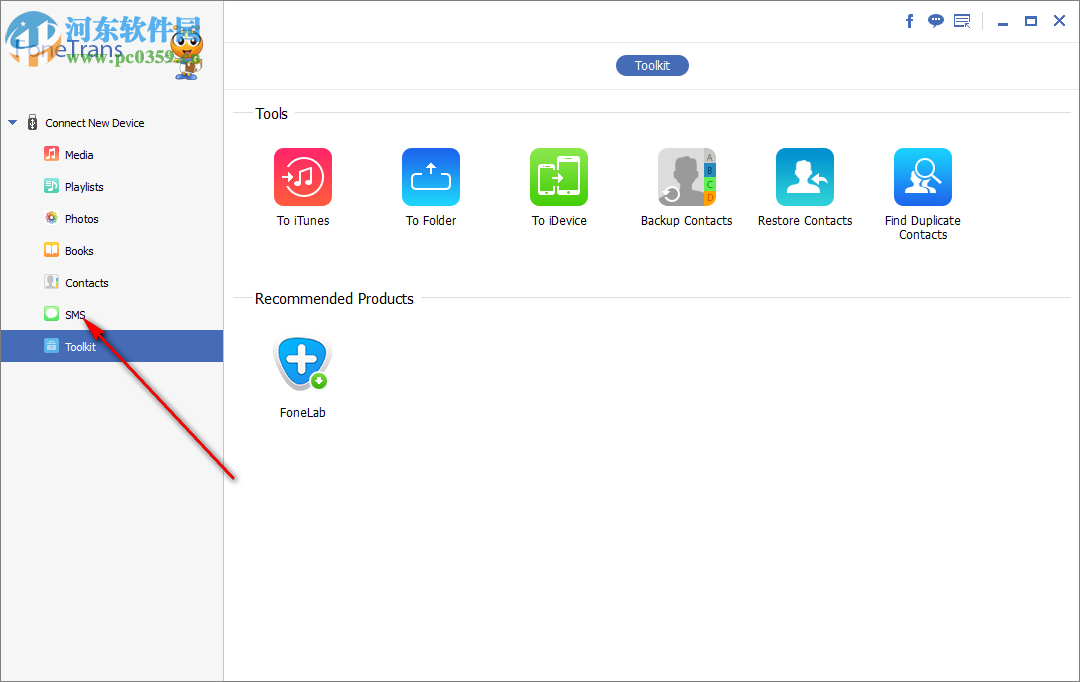The height and width of the screenshot is (682, 1080).
Task: Select Playlists in the sidebar
Action: coord(86,186)
